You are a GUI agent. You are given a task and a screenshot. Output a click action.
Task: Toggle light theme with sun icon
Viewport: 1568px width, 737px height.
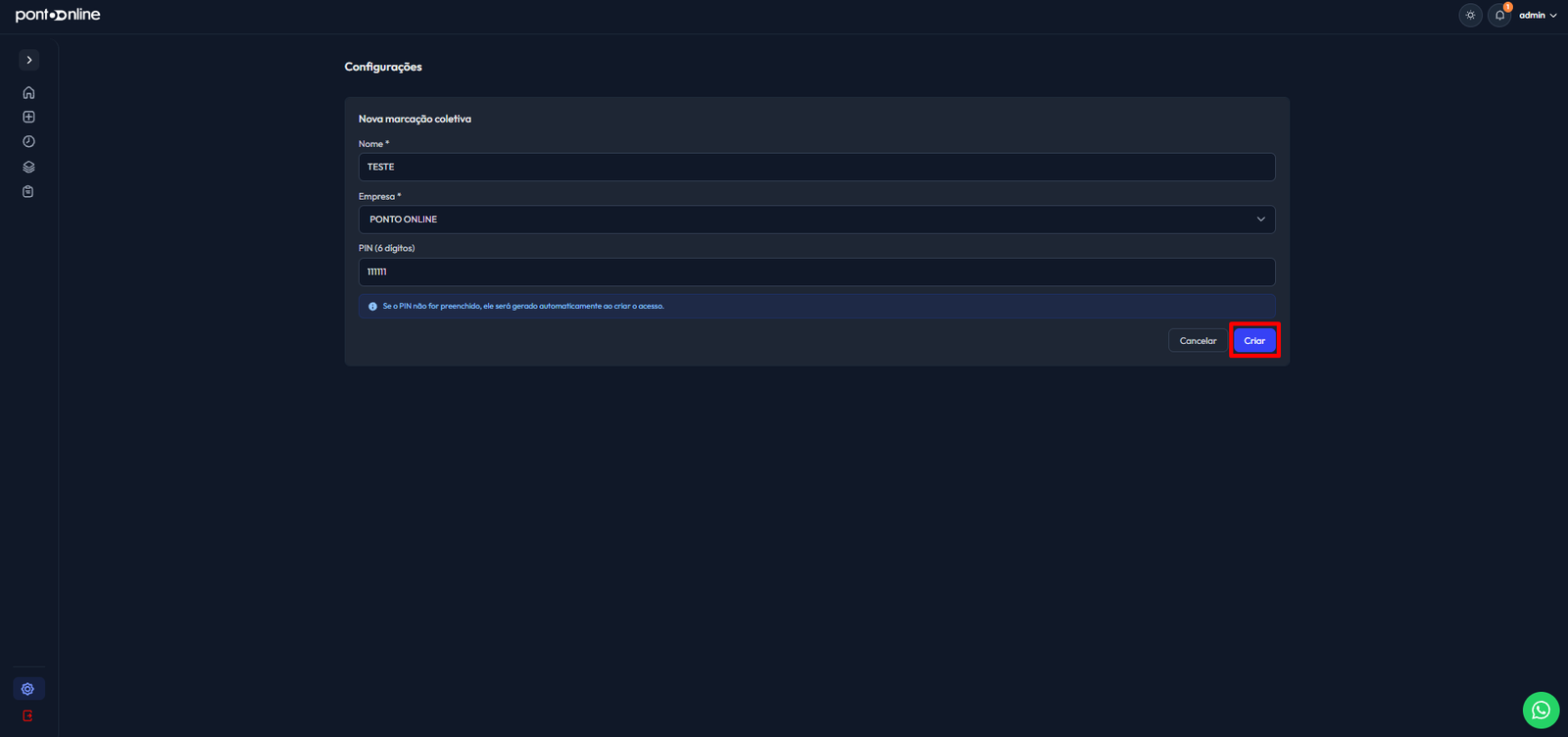coord(1470,15)
